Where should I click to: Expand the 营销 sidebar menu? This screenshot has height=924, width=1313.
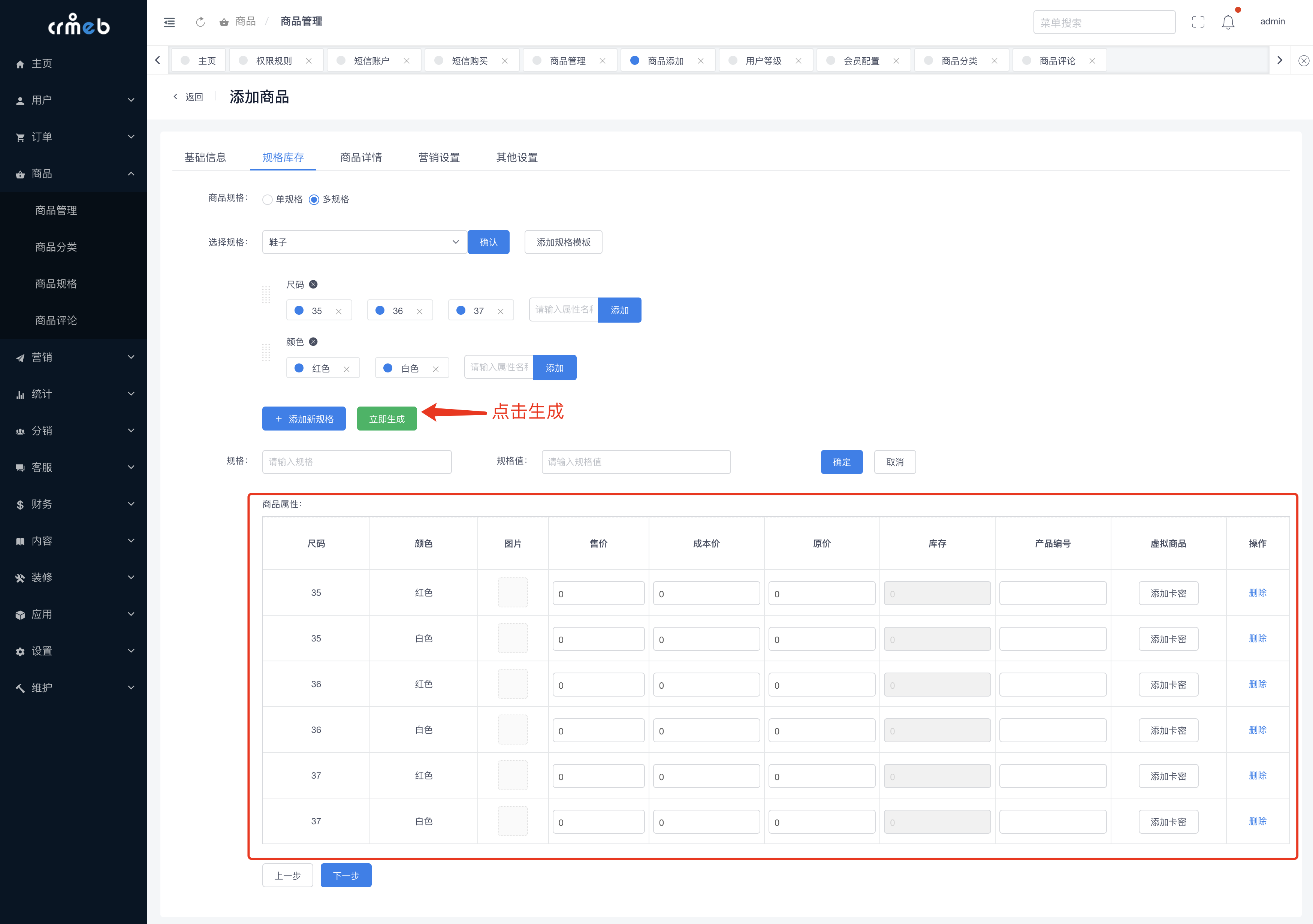coord(73,357)
